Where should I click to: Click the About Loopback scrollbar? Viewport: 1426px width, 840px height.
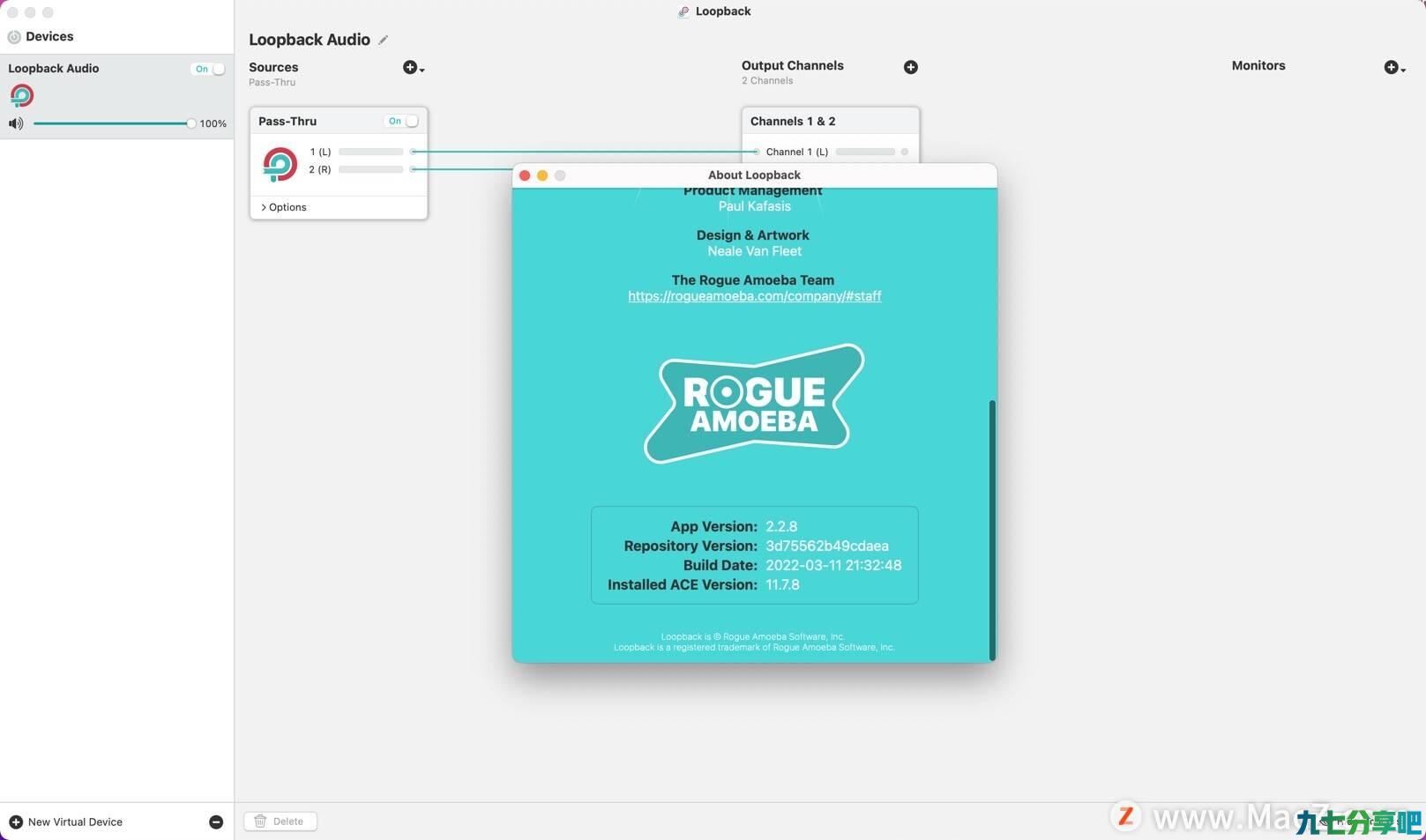[x=992, y=530]
